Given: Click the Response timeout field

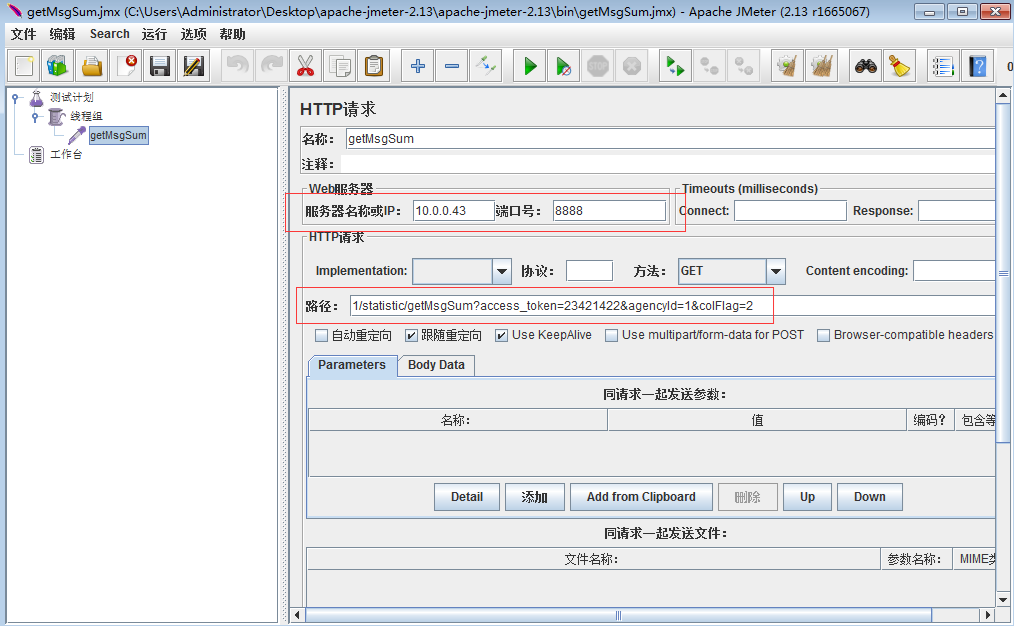Looking at the screenshot, I should click(956, 211).
